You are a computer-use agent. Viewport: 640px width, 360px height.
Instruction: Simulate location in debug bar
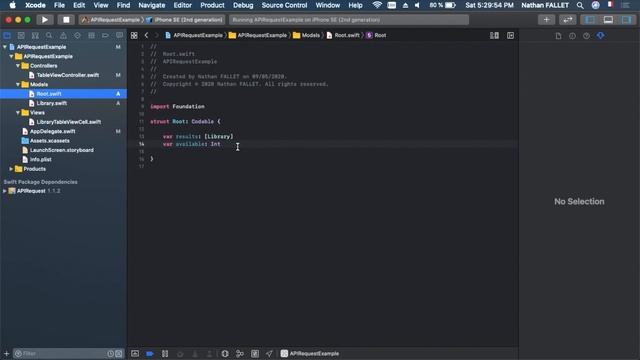[269, 353]
